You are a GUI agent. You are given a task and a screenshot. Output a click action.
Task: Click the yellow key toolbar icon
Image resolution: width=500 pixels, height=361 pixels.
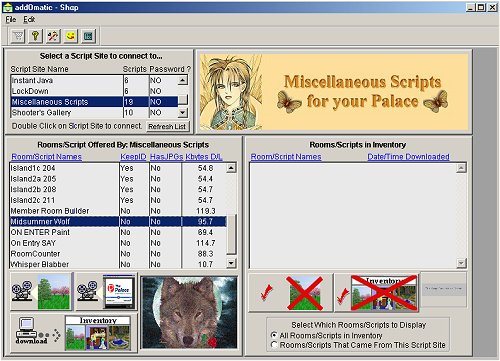pos(35,36)
